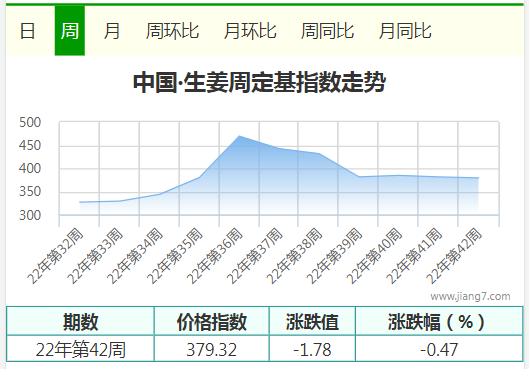529x369 pixels.
Task: Open the www.jiang7.com watermark link
Action: pyautogui.click(x=470, y=296)
